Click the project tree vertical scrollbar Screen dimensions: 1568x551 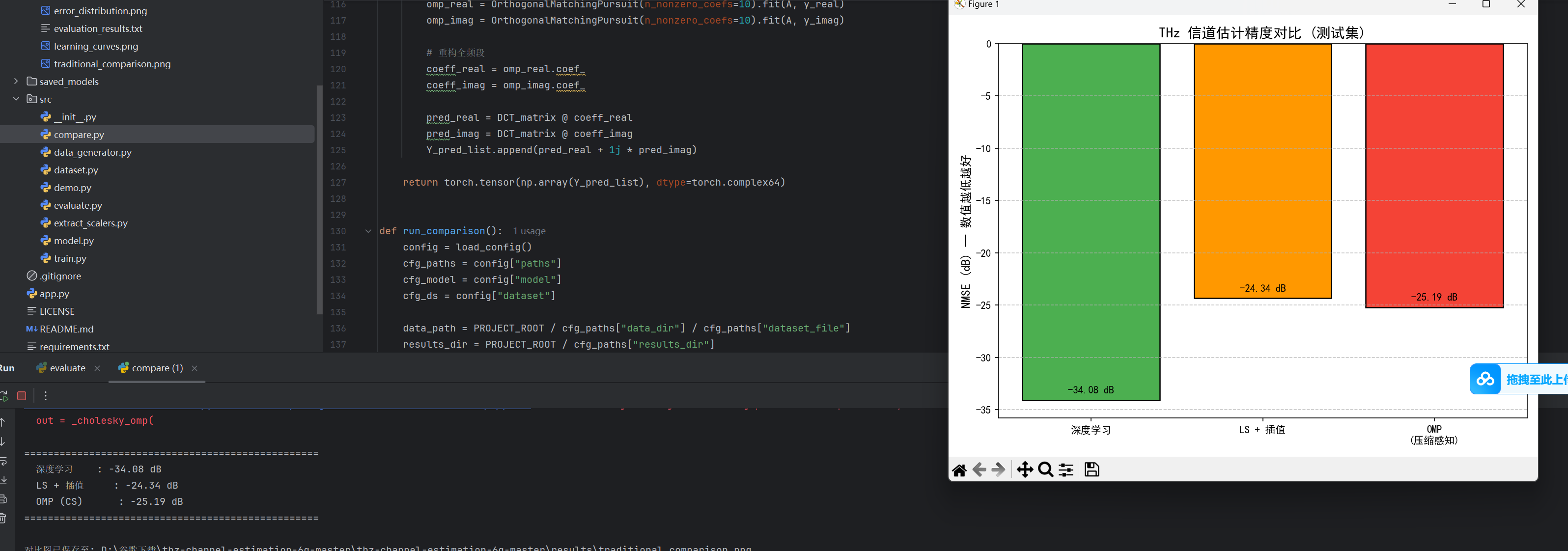(x=320, y=200)
